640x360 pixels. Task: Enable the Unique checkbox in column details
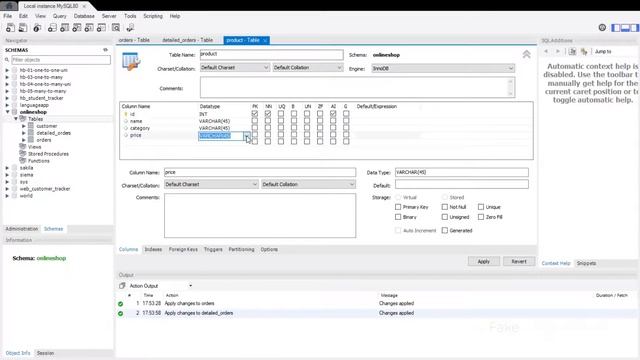tap(481, 207)
